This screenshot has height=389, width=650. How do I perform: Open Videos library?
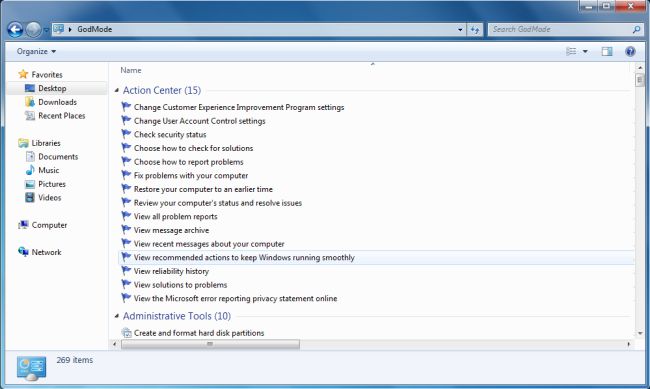50,198
